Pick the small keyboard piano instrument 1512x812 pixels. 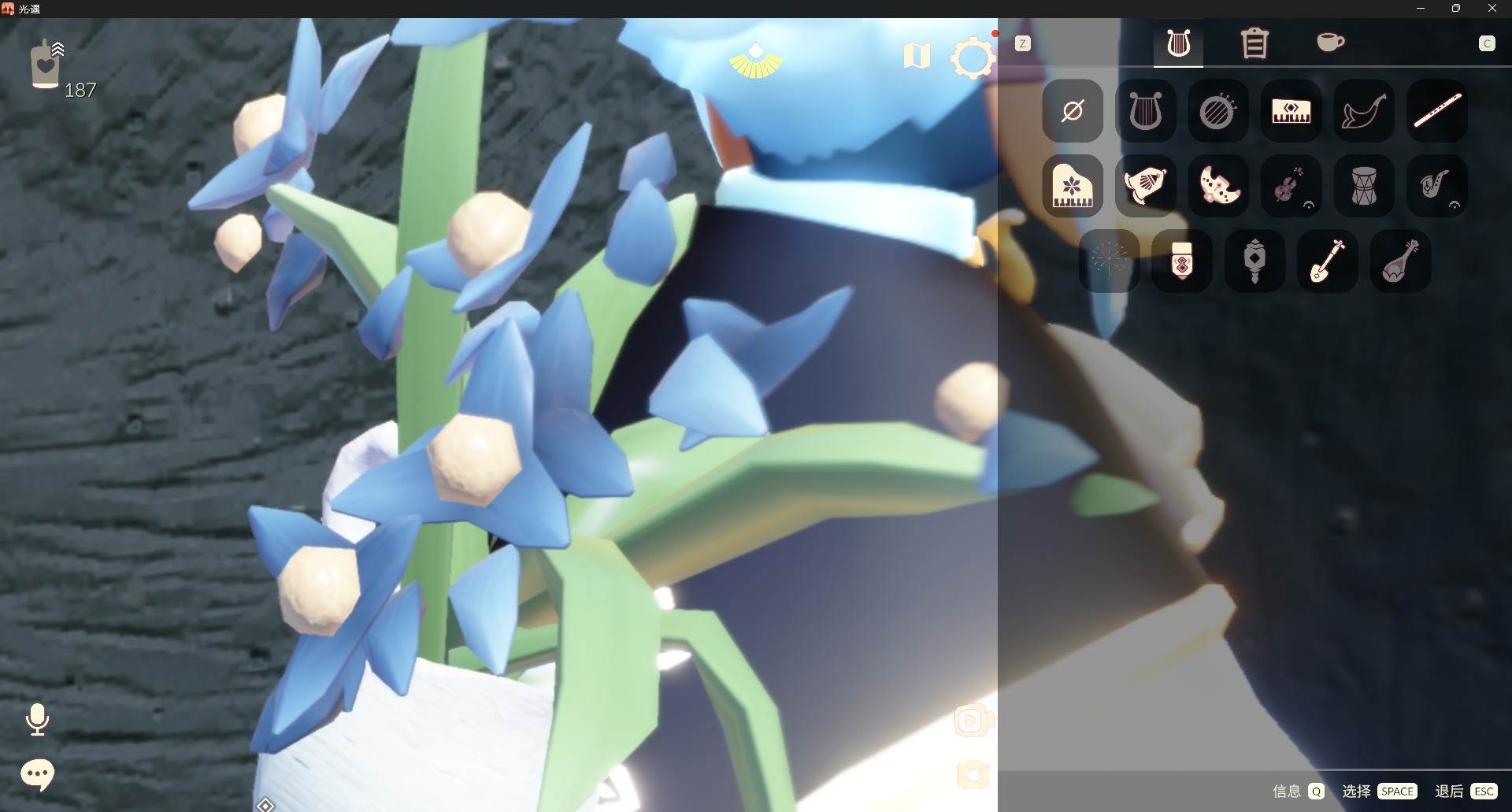[1291, 111]
